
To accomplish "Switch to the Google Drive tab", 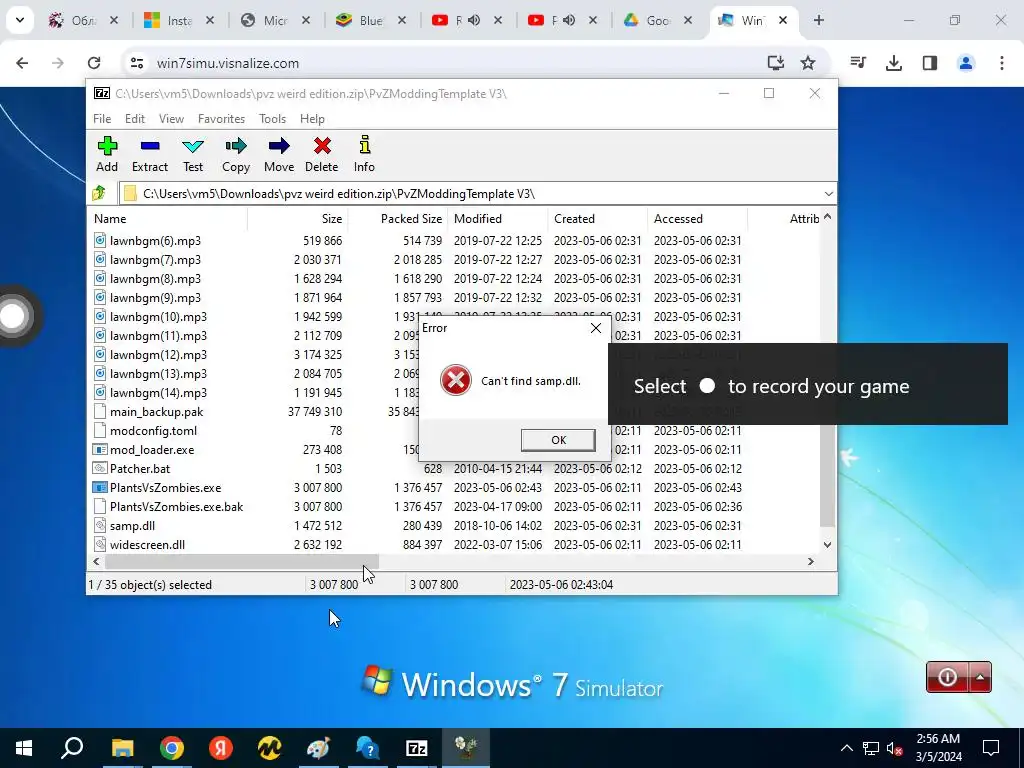I will pyautogui.click(x=658, y=20).
